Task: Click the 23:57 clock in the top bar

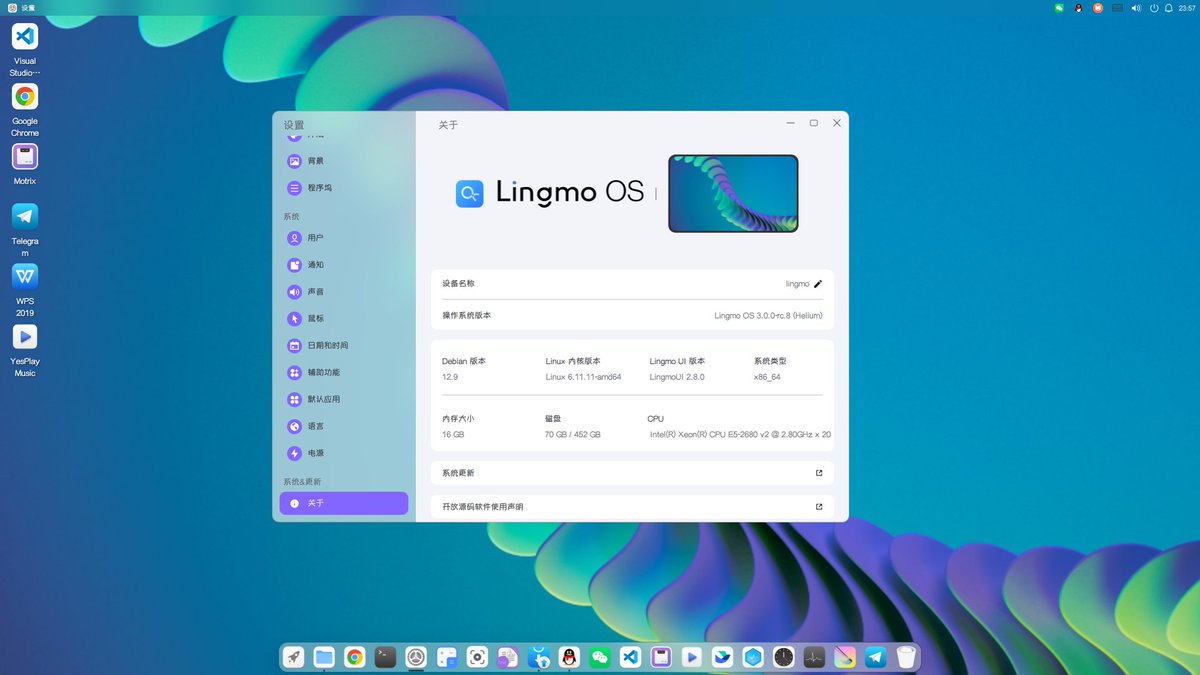Action: [1187, 8]
